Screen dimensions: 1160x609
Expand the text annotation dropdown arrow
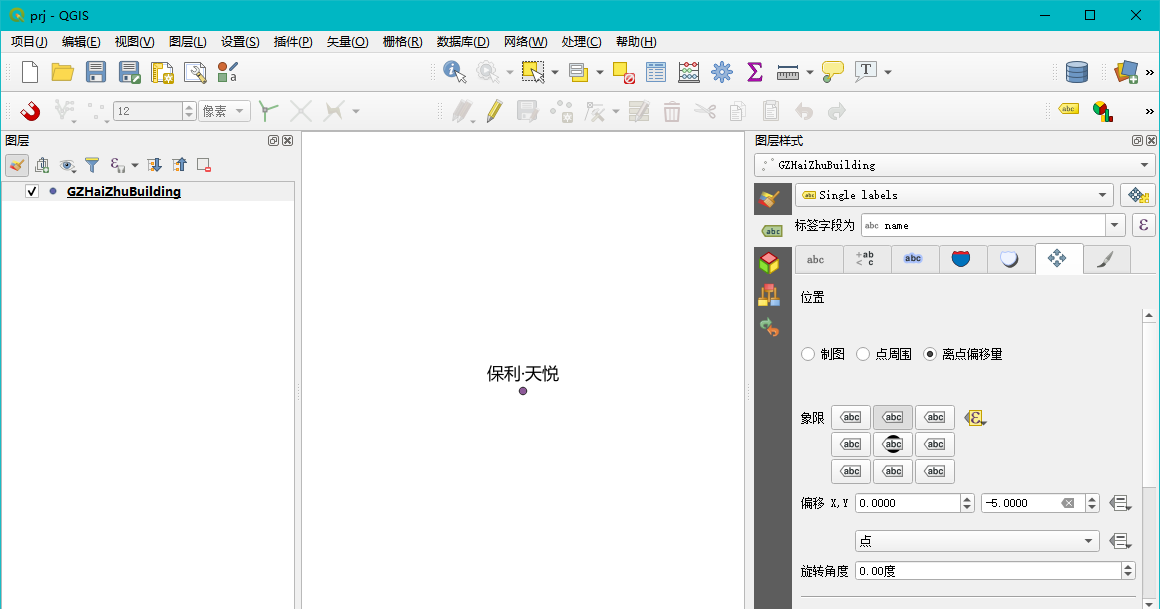point(888,72)
